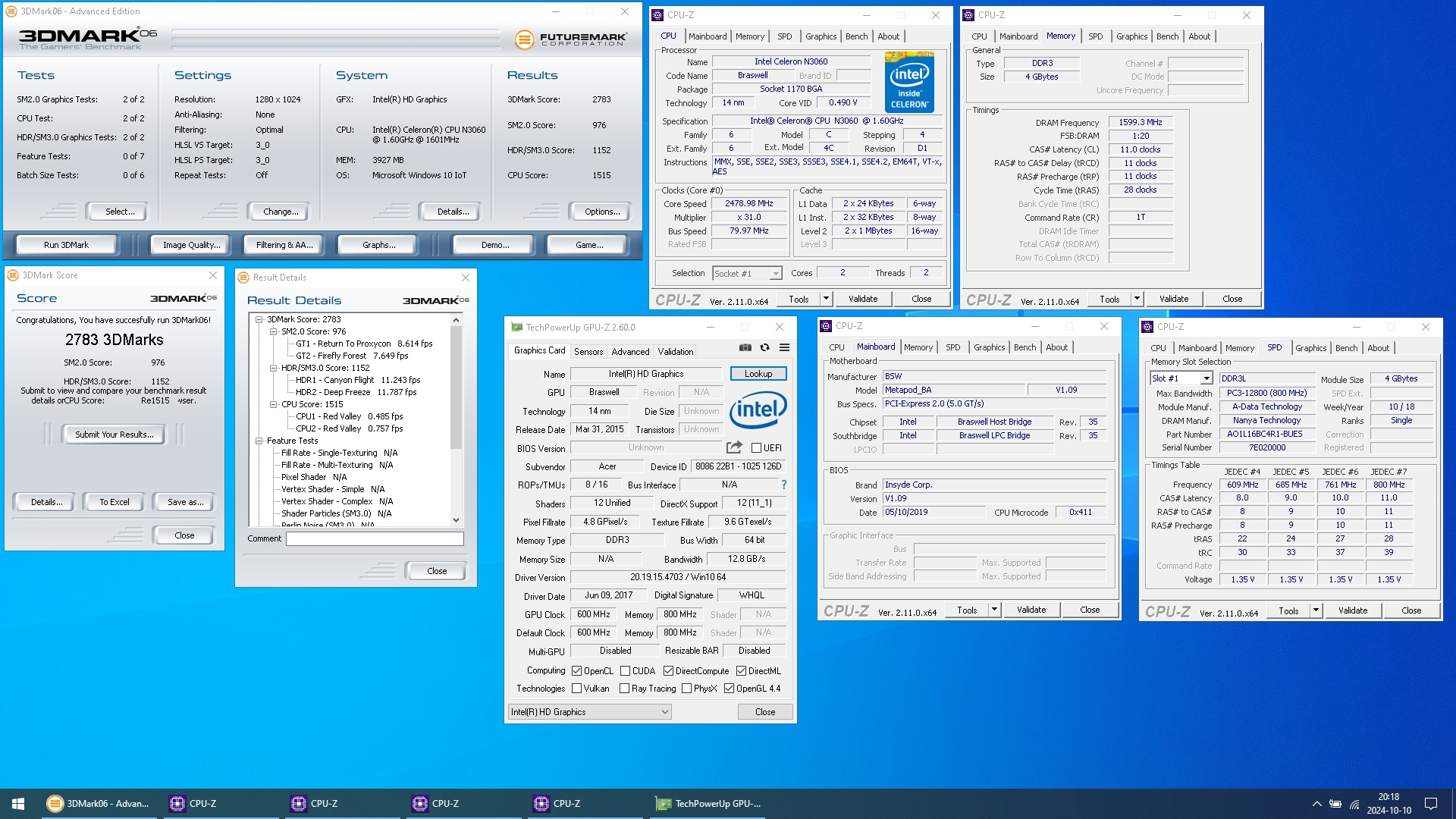This screenshot has height=819, width=1456.
Task: Open Graphics tab in CPU-Z Memory window
Action: click(1131, 36)
